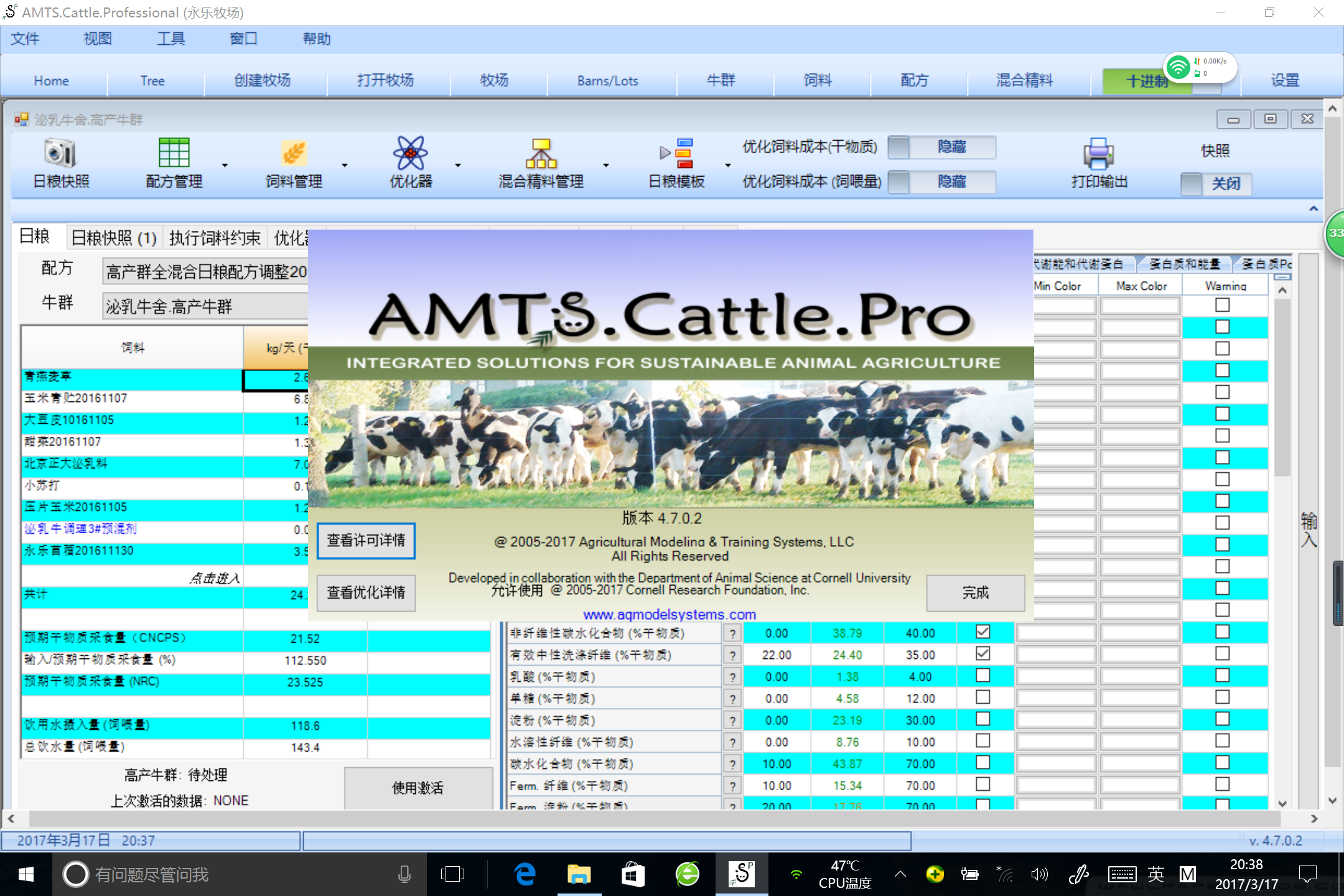Open the action center notification icon
Image resolution: width=1344 pixels, height=896 pixels.
coord(1307,874)
